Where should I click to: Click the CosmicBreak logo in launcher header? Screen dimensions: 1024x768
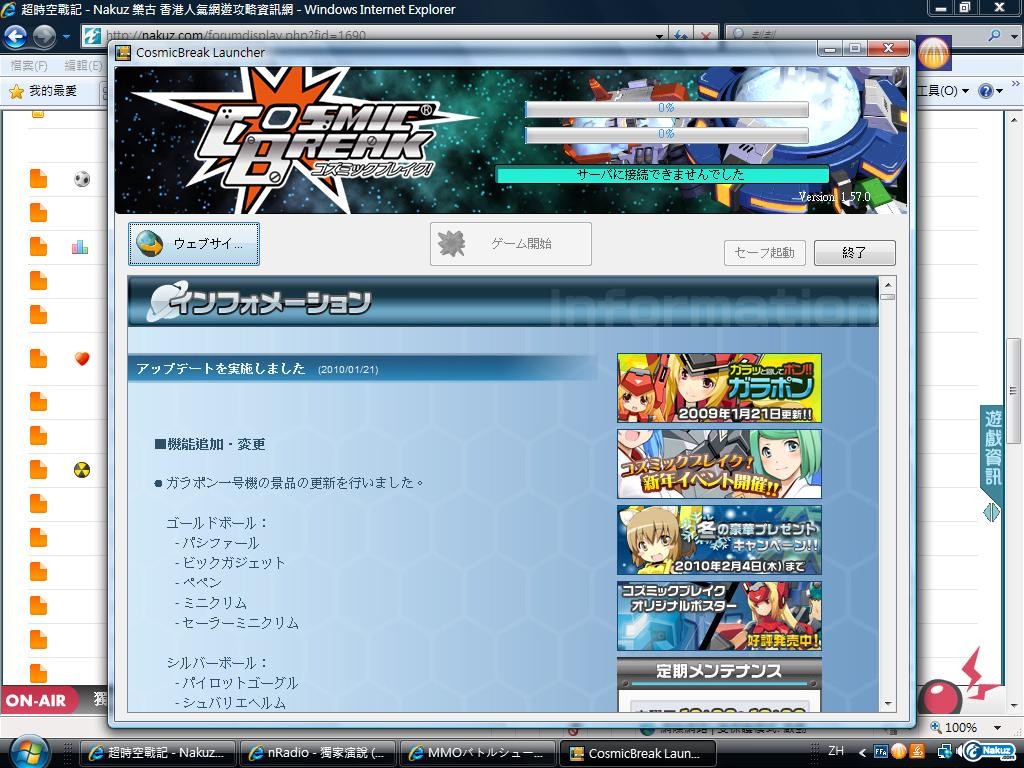[x=304, y=140]
